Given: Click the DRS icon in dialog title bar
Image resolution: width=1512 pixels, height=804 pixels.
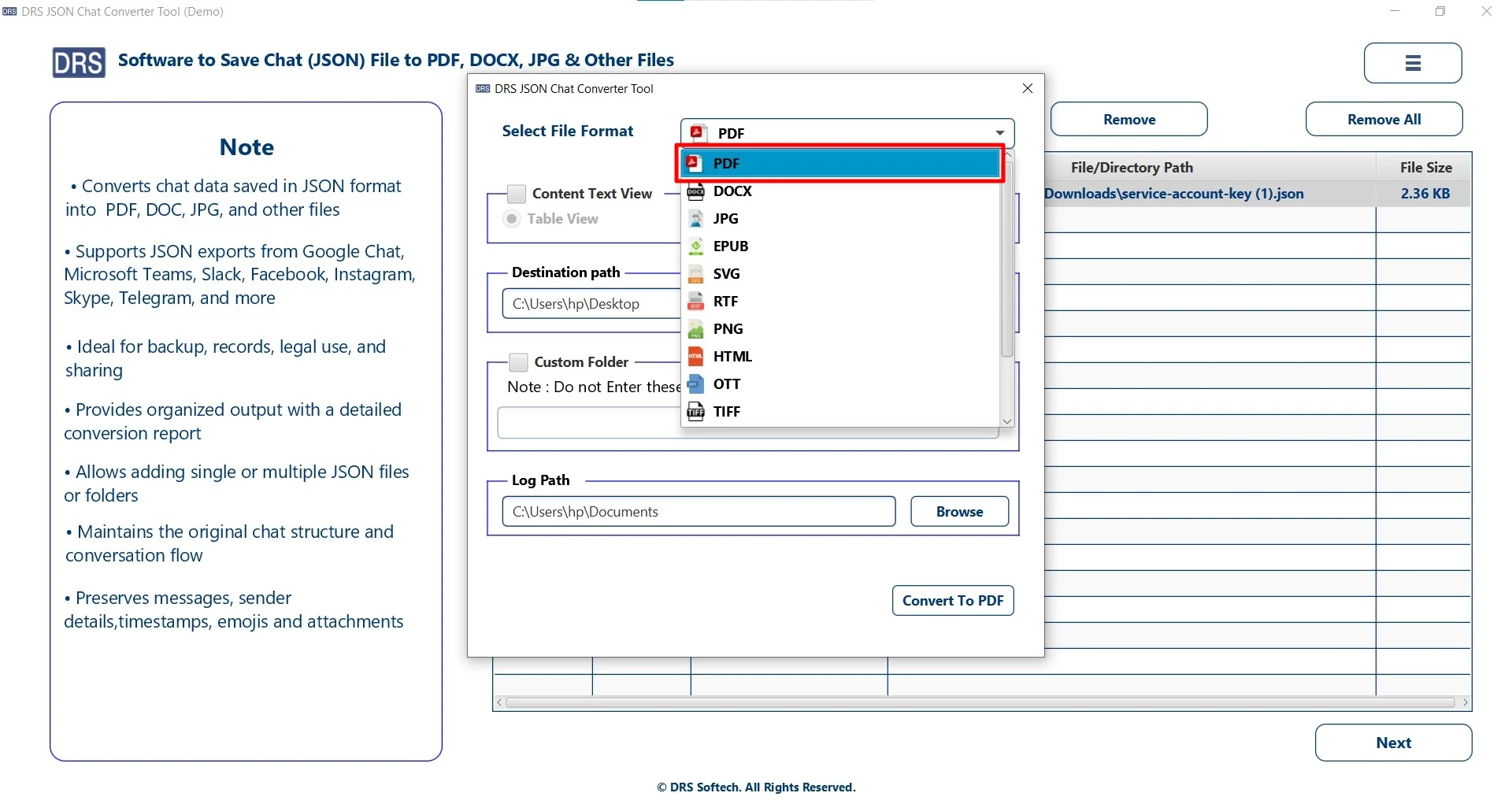Looking at the screenshot, I should point(483,89).
